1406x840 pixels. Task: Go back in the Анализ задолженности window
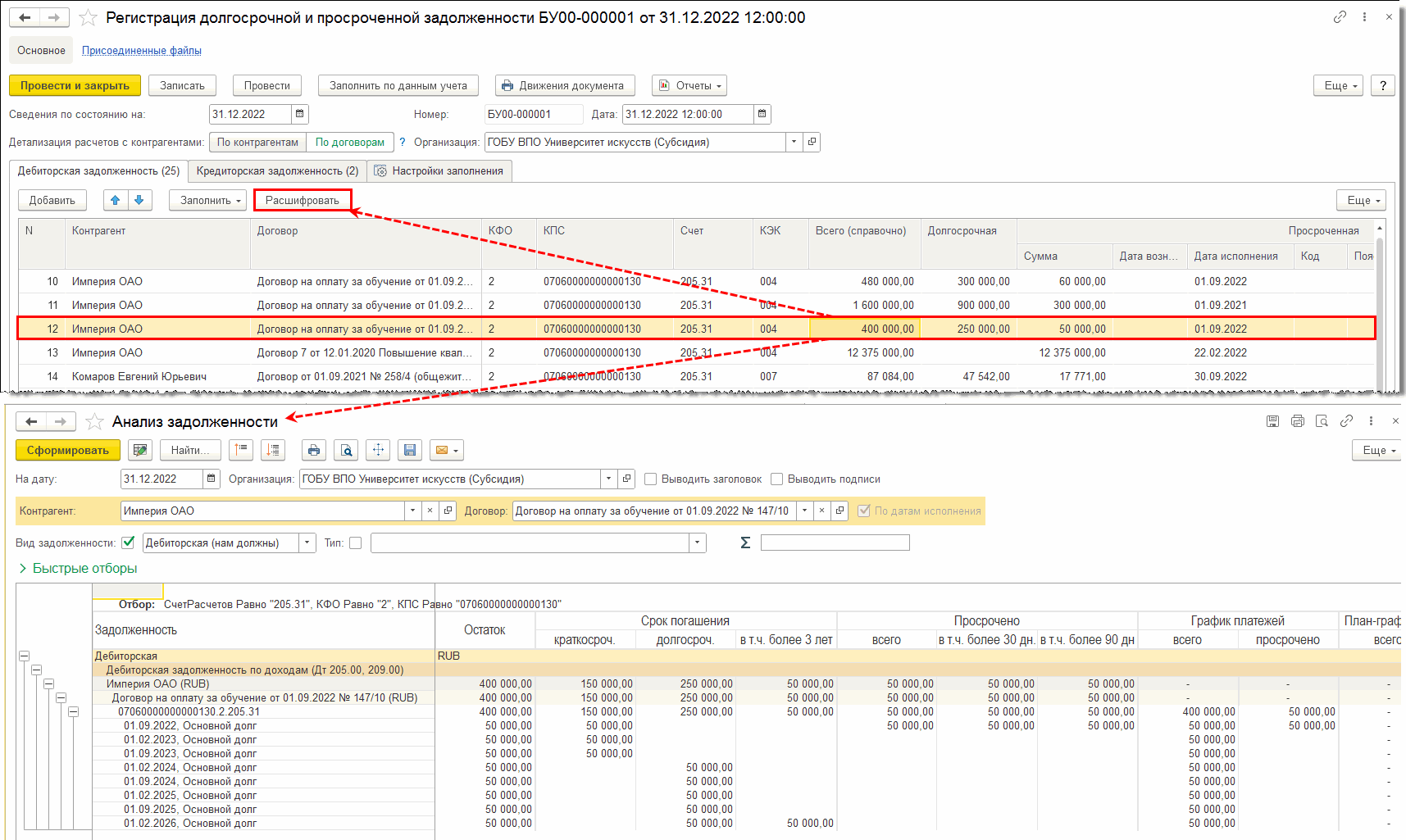31,421
